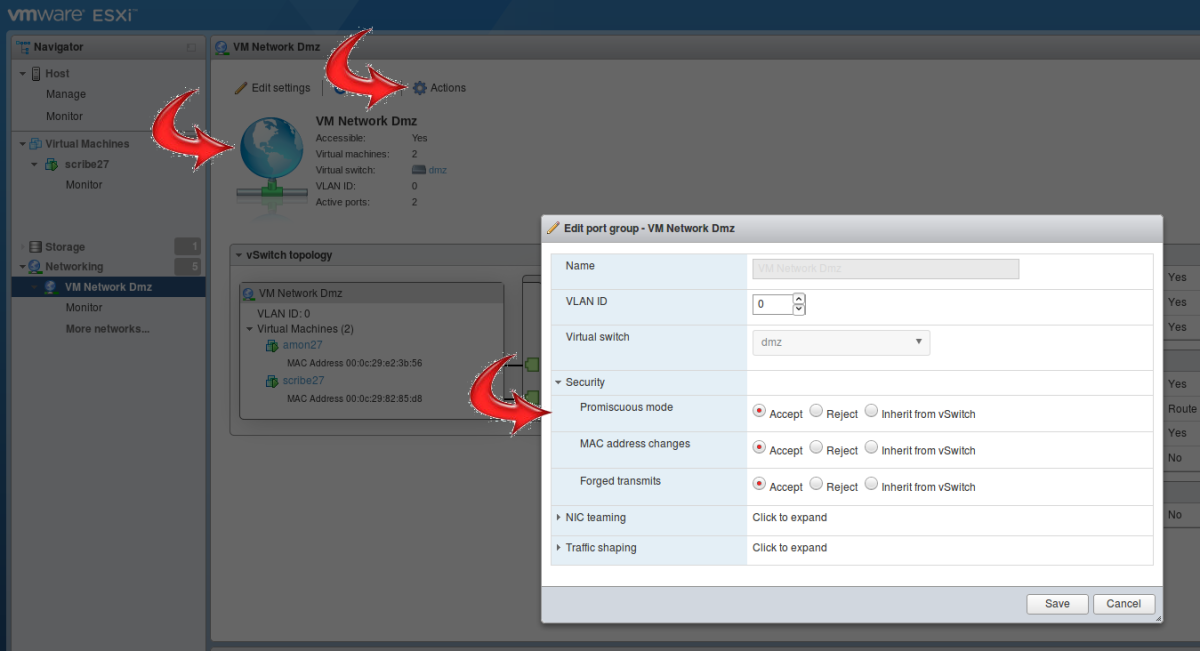Click the VMware ESXi logo
Image resolution: width=1200 pixels, height=651 pixels.
click(x=72, y=15)
